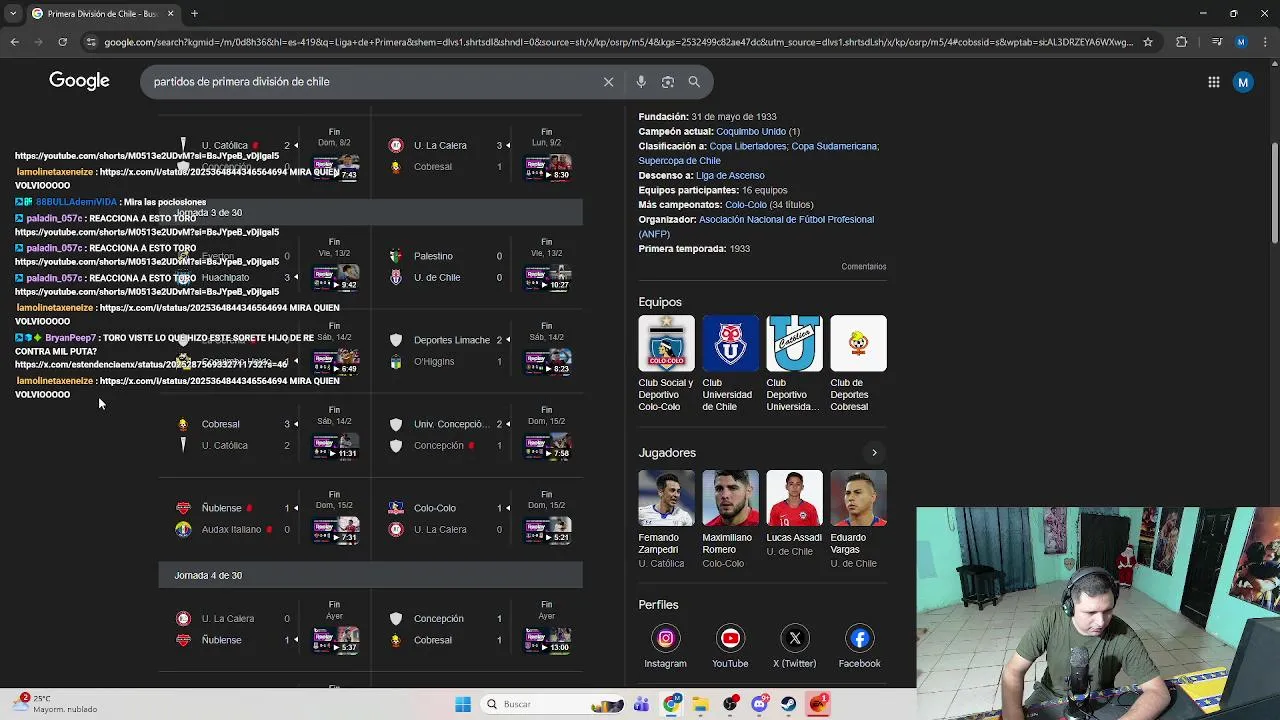Open the Chrome three-dot menu
The image size is (1280, 720).
pyautogui.click(x=1264, y=42)
